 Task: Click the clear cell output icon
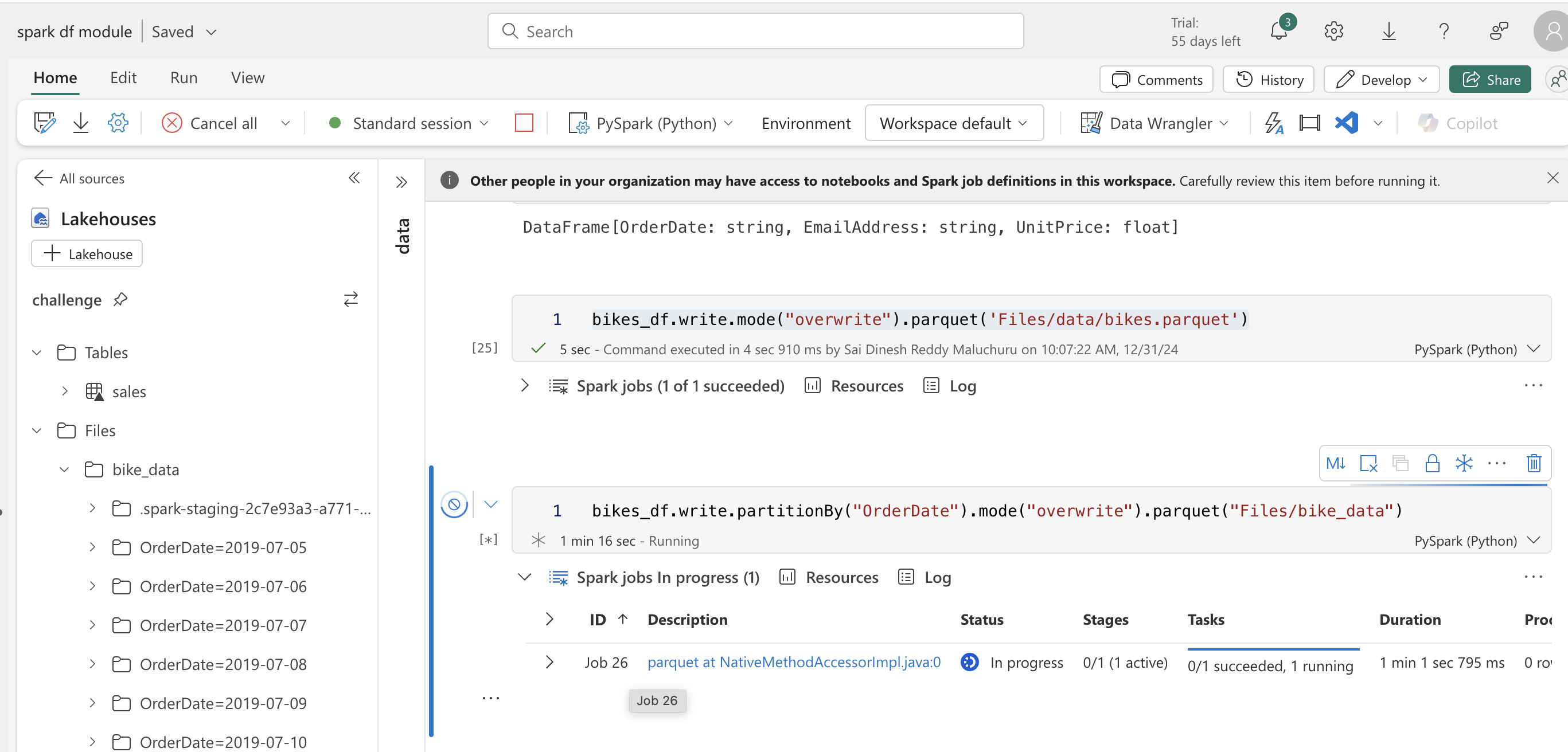coord(1368,464)
